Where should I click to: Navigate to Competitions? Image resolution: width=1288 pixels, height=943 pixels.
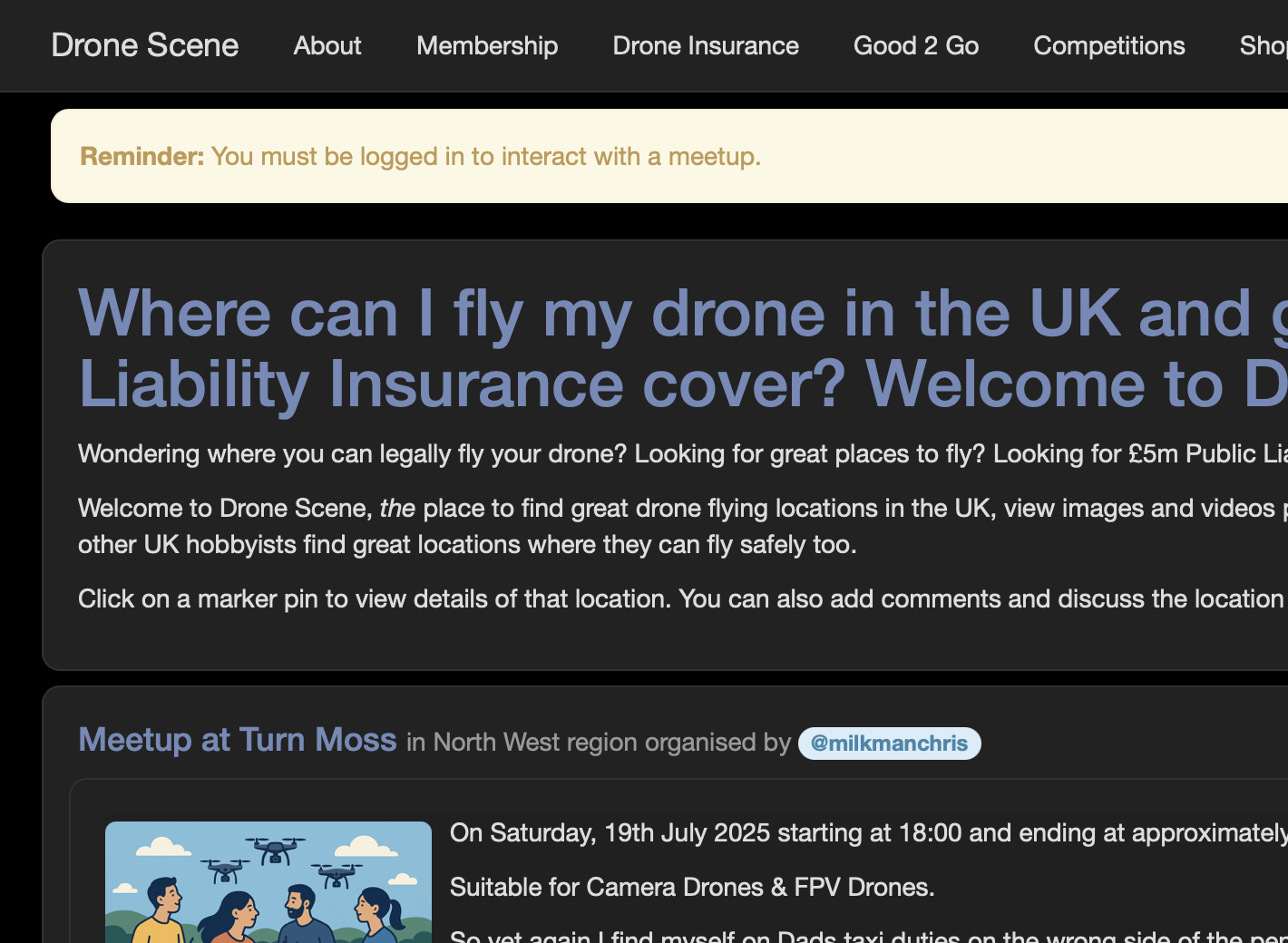pos(1108,45)
